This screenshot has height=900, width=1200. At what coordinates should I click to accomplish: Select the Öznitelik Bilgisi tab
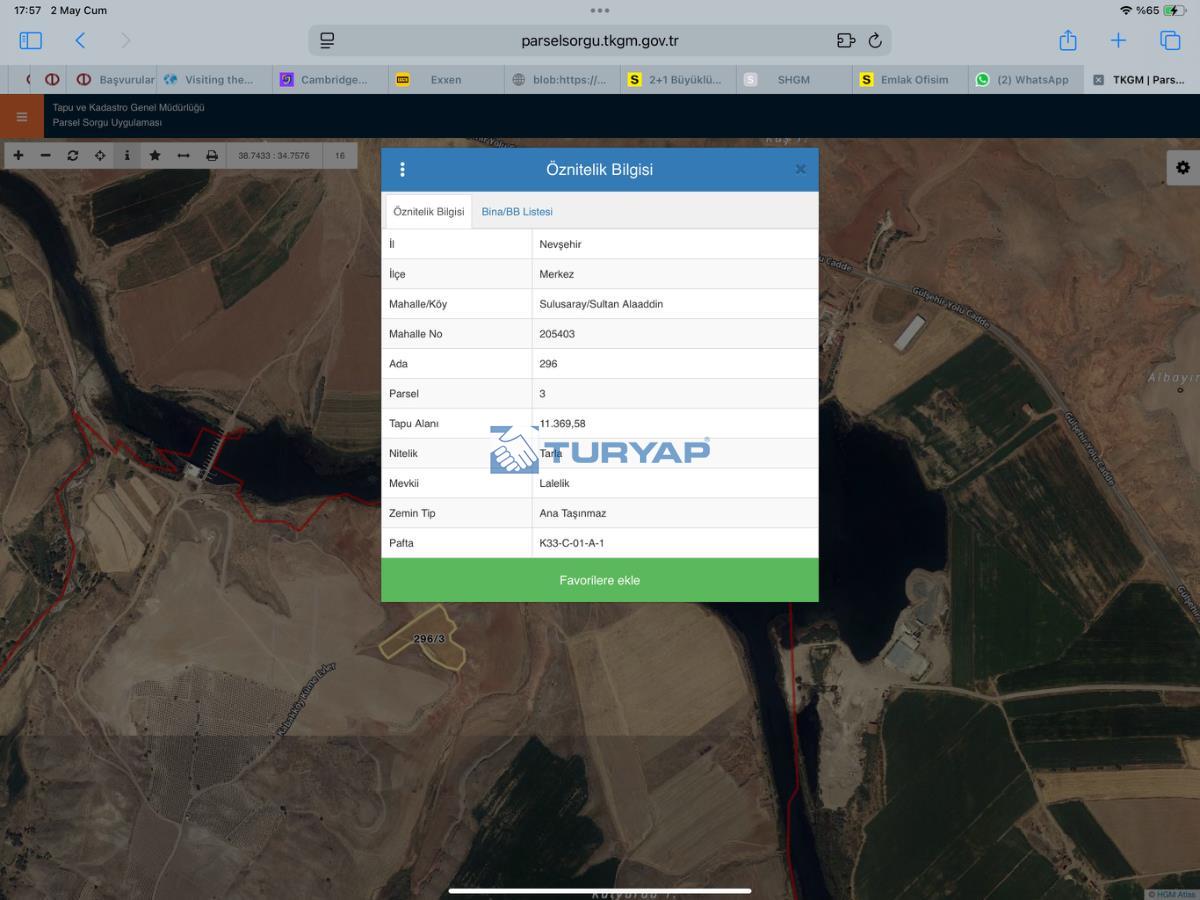(x=429, y=212)
